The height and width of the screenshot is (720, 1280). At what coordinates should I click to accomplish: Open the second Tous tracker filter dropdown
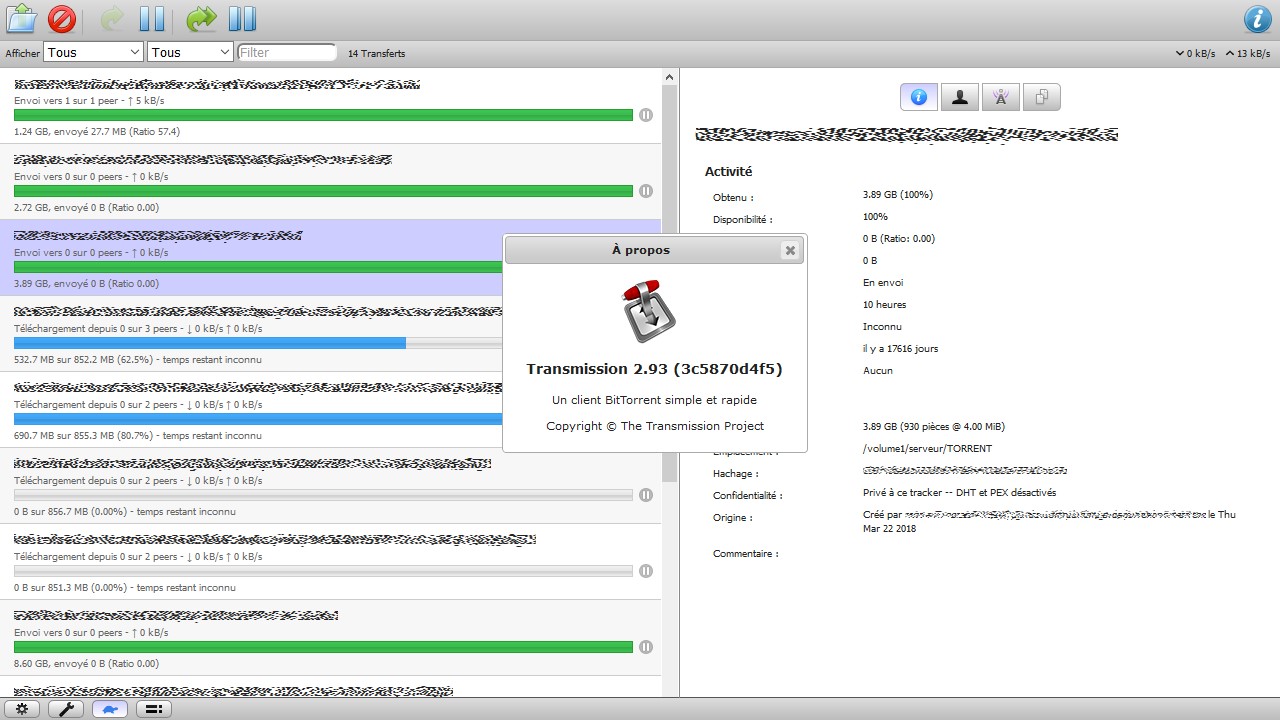point(190,52)
